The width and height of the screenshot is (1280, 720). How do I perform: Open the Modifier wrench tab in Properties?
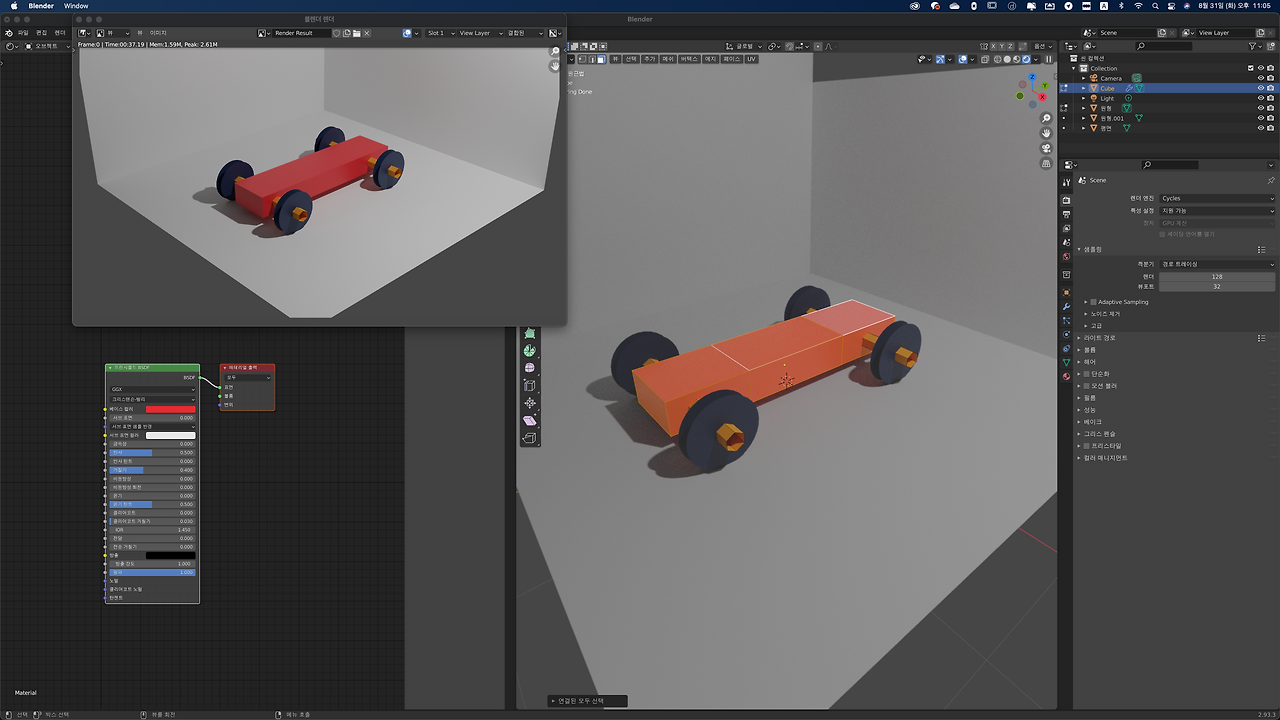[1066, 306]
